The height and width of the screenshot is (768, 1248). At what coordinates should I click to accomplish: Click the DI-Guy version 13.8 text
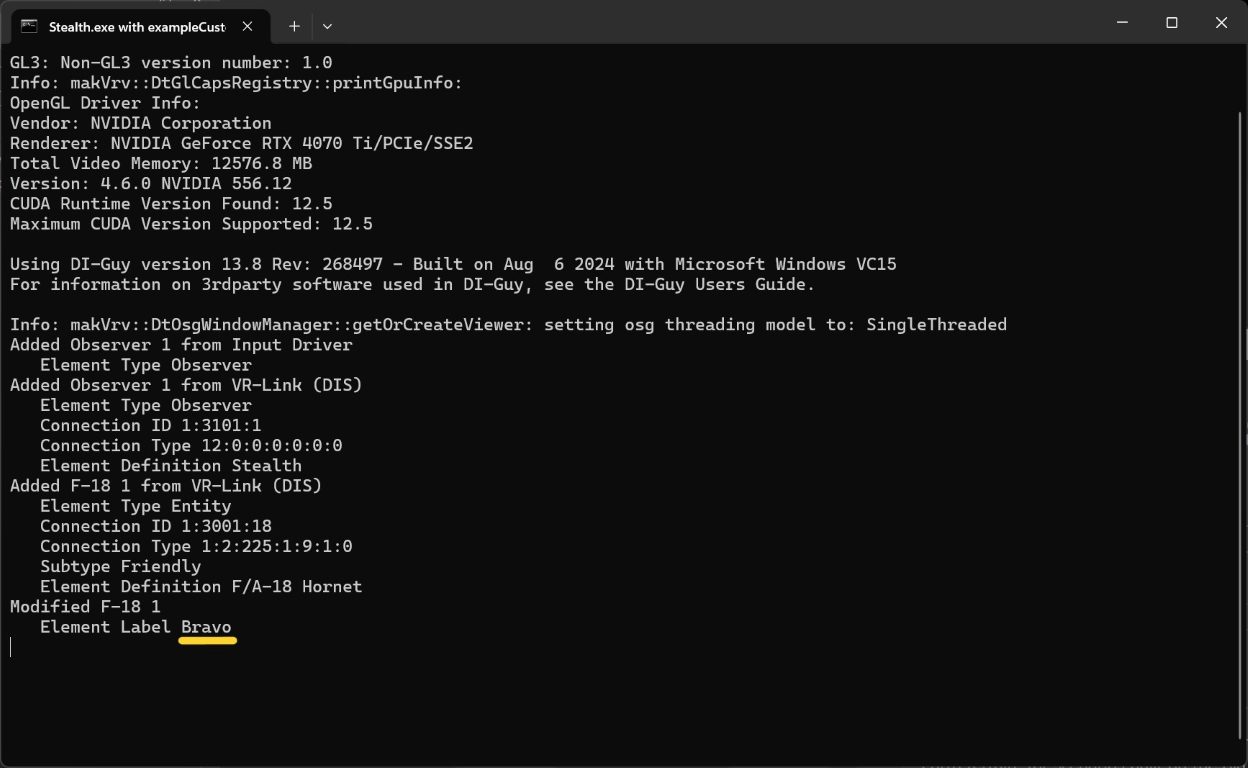(x=131, y=264)
